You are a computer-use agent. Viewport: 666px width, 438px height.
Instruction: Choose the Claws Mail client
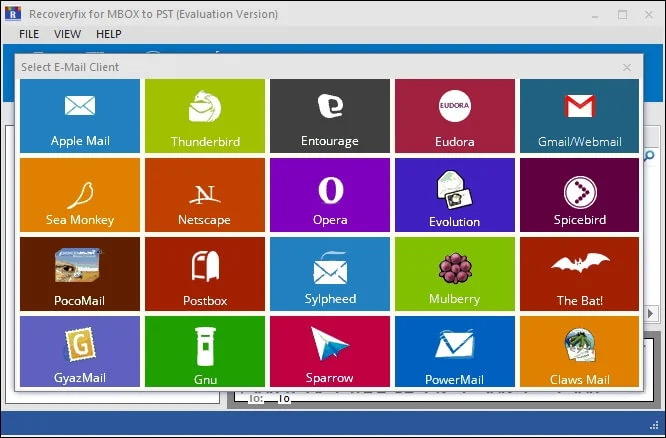point(579,351)
